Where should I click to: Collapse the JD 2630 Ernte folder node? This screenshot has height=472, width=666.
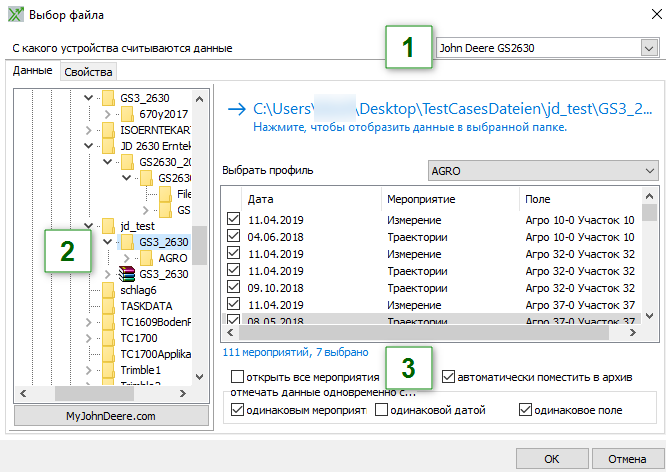[x=88, y=146]
